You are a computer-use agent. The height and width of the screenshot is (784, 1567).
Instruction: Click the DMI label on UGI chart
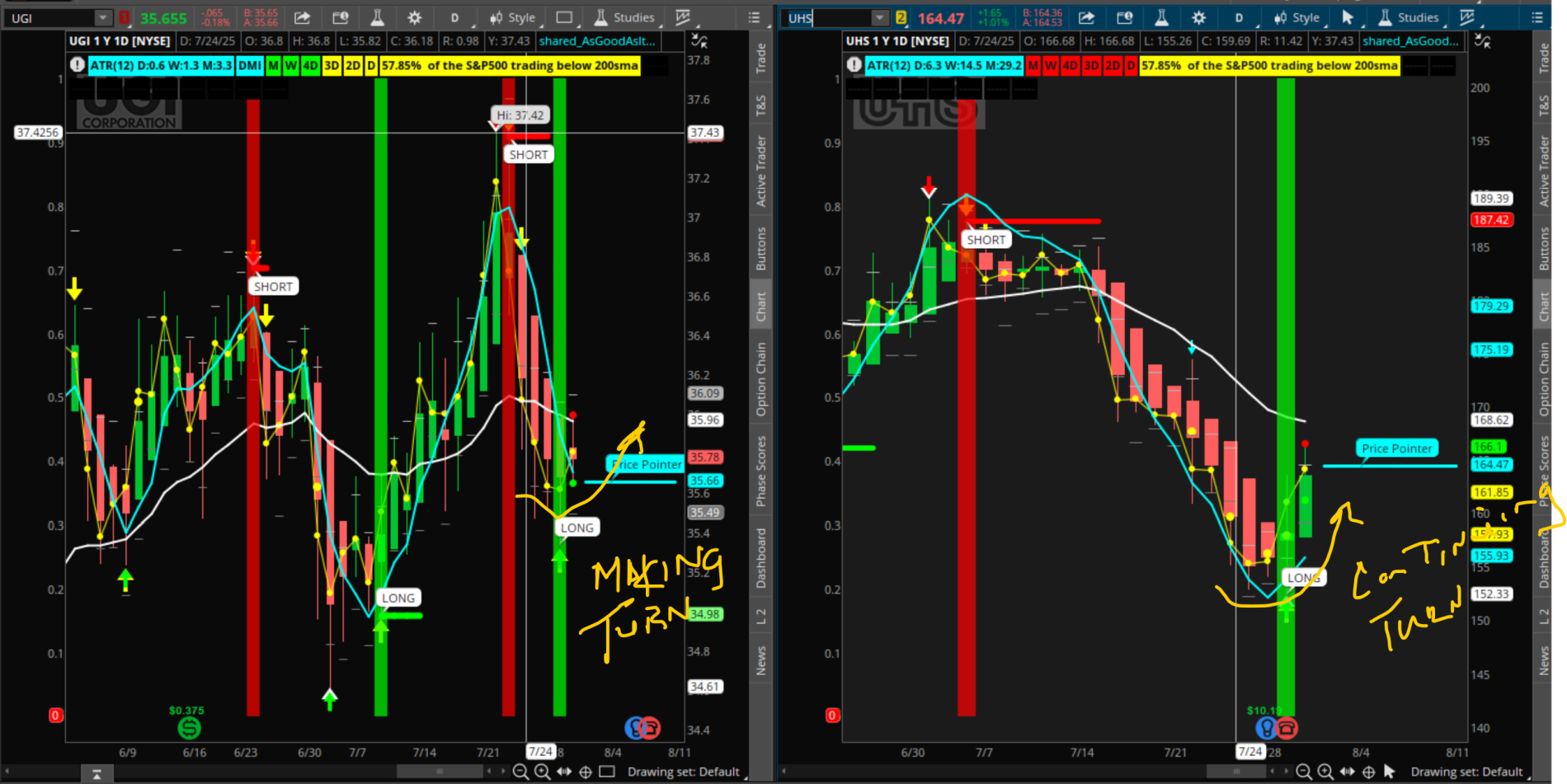tap(250, 65)
